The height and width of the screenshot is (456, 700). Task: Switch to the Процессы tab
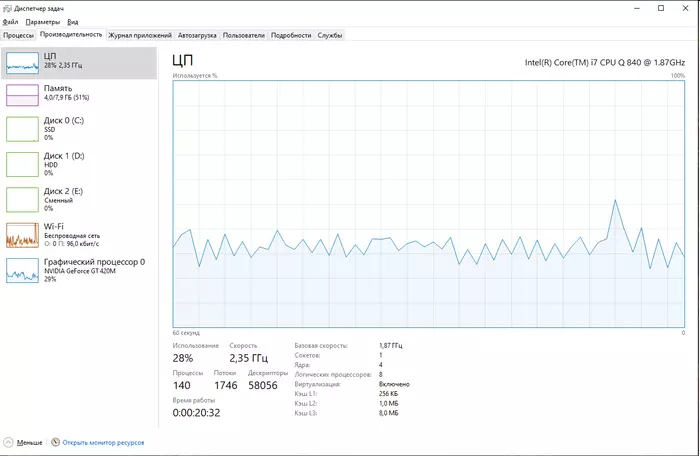(18, 35)
